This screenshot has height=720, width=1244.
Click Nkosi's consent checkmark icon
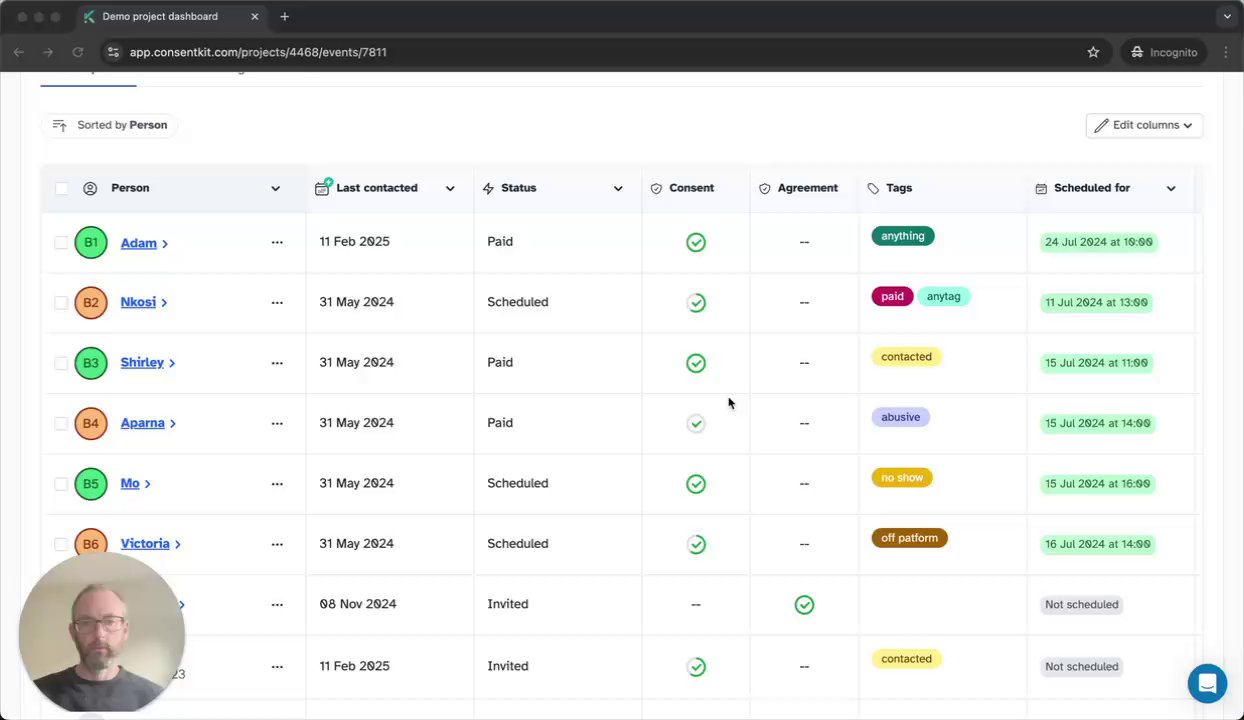pos(696,302)
